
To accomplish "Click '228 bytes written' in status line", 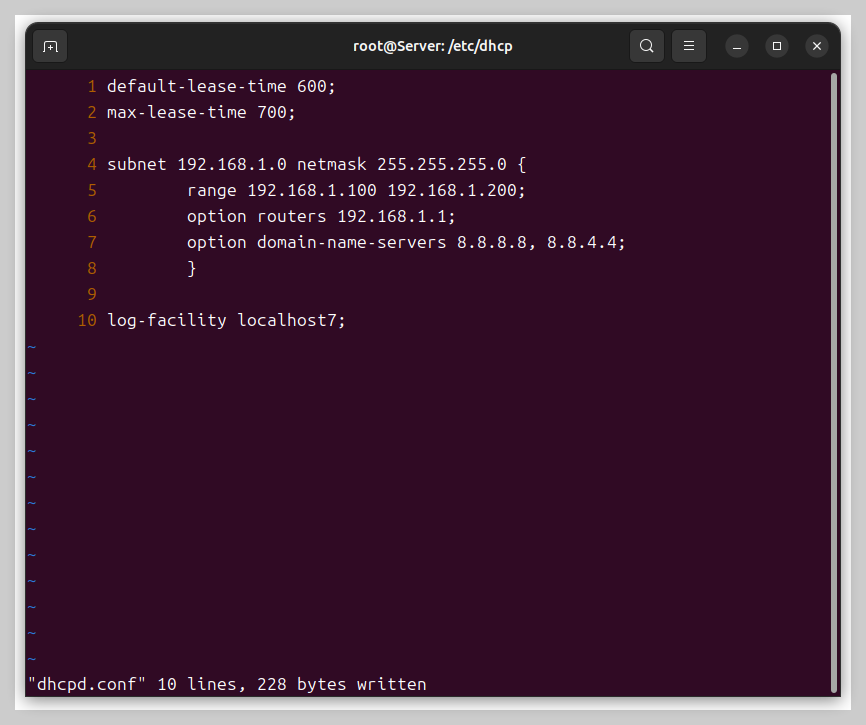I will [x=341, y=685].
